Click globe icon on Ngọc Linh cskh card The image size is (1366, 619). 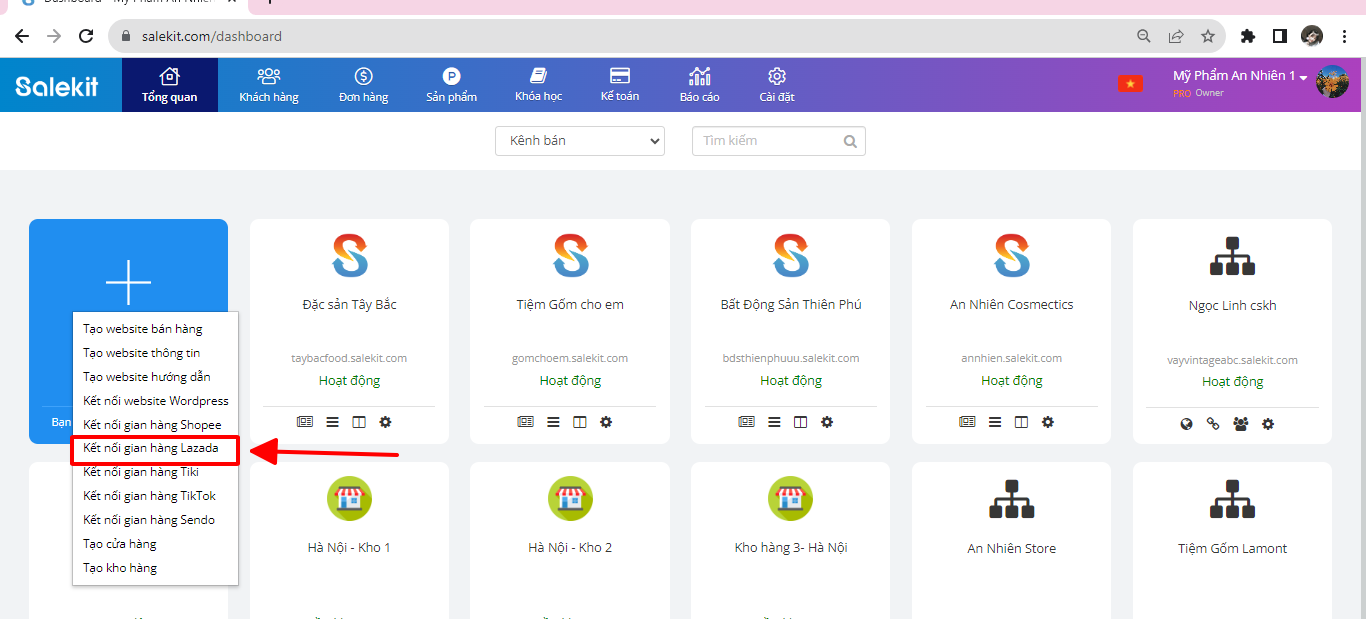point(1187,424)
